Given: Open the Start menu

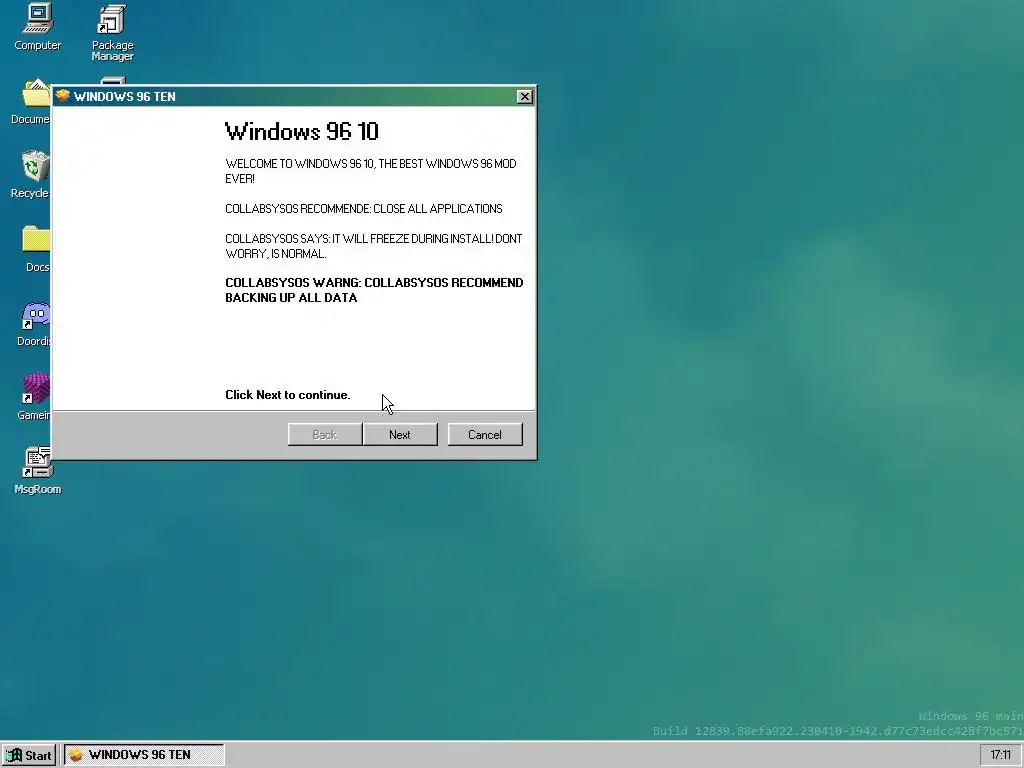Looking at the screenshot, I should [x=29, y=755].
